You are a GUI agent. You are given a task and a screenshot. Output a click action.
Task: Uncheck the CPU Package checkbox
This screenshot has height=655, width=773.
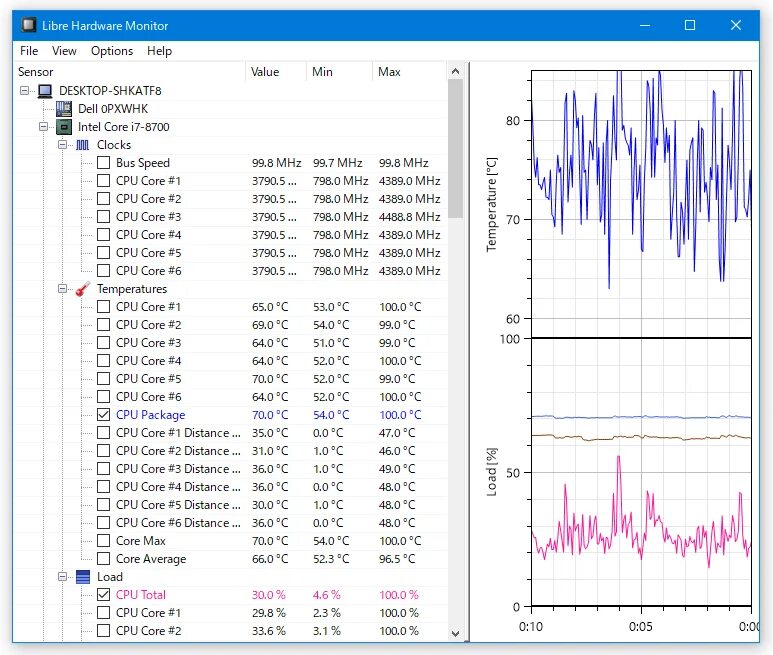(104, 414)
